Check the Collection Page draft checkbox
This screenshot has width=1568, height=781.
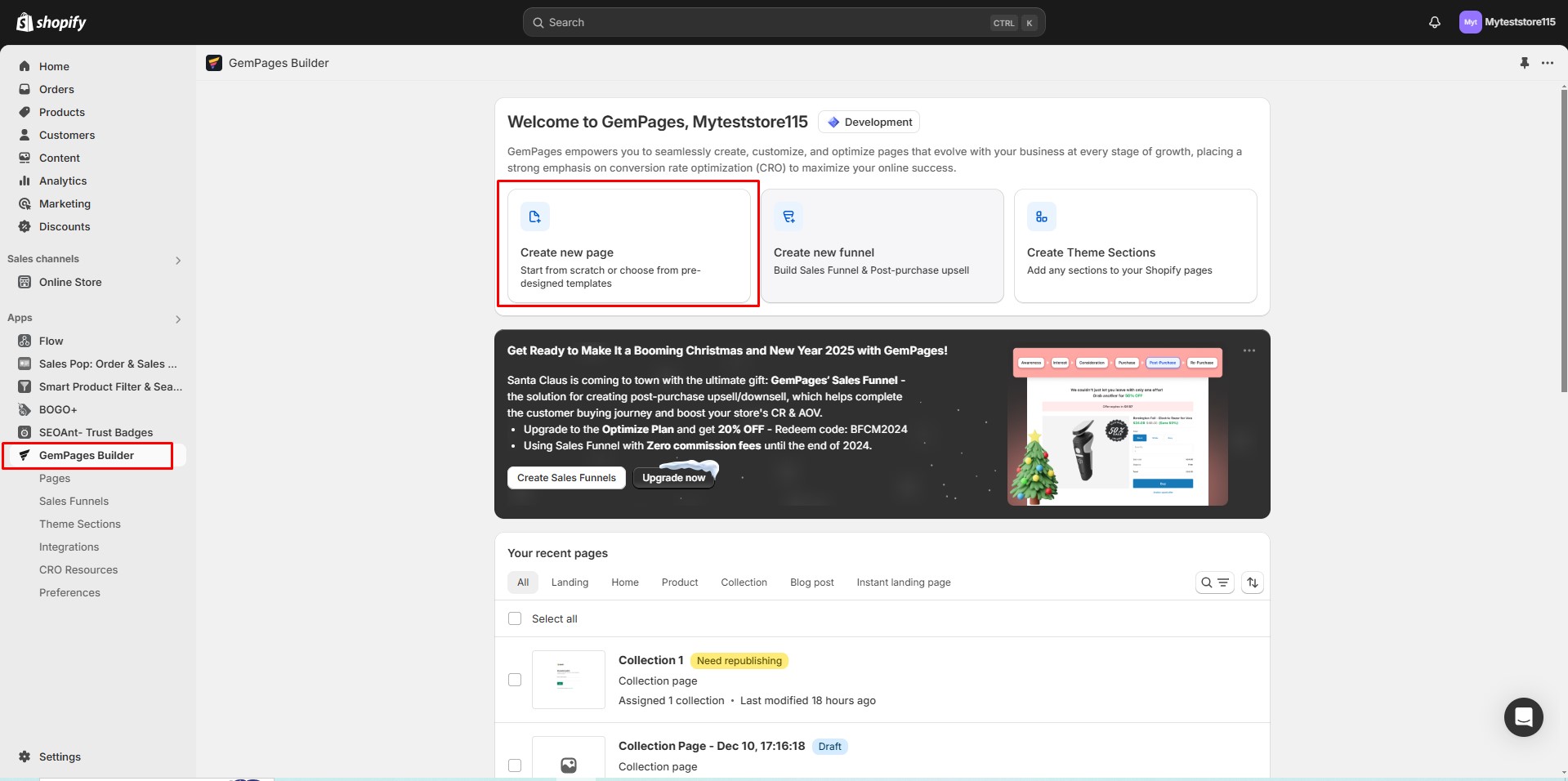515,765
